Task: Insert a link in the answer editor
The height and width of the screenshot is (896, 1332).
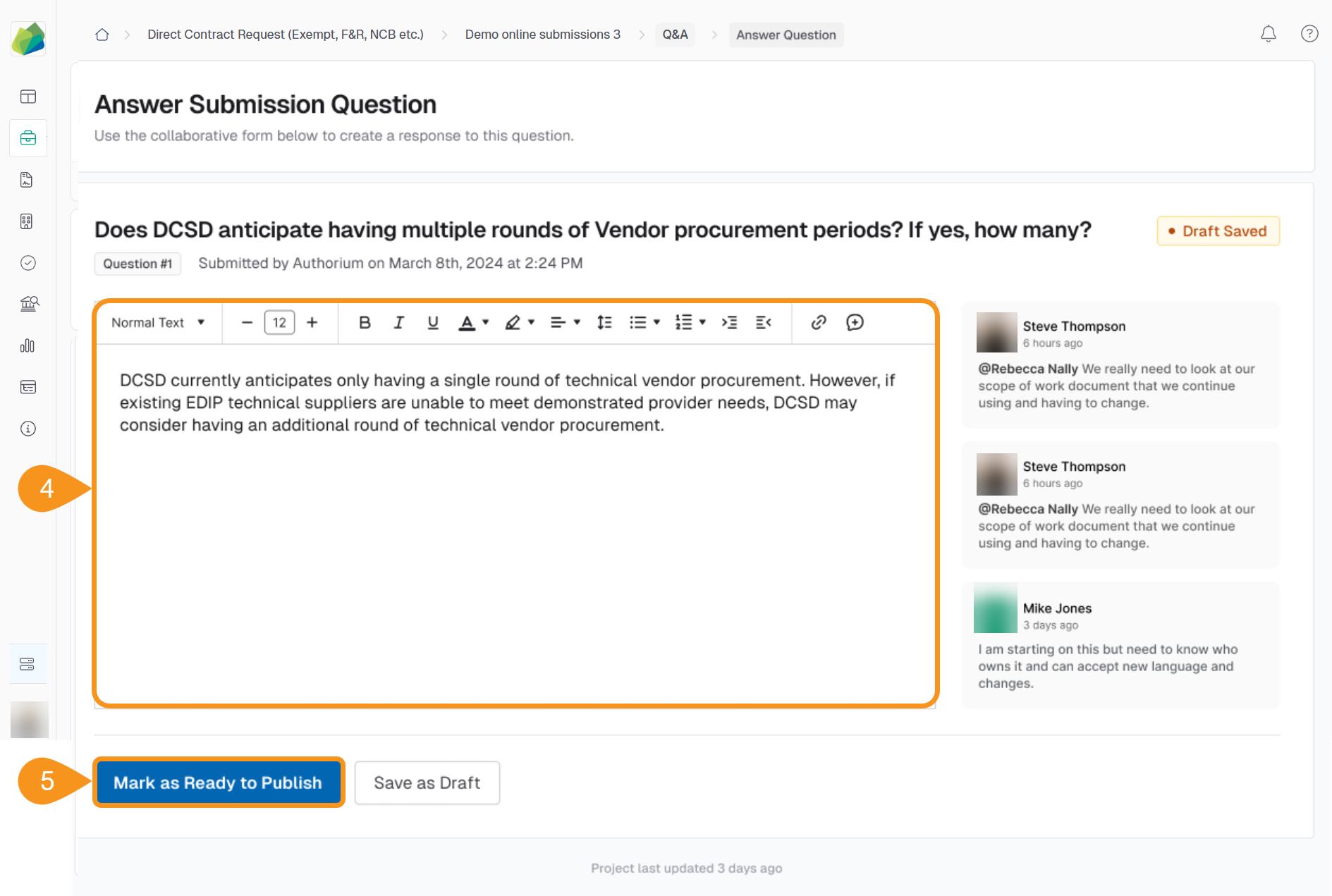Action: pos(817,322)
